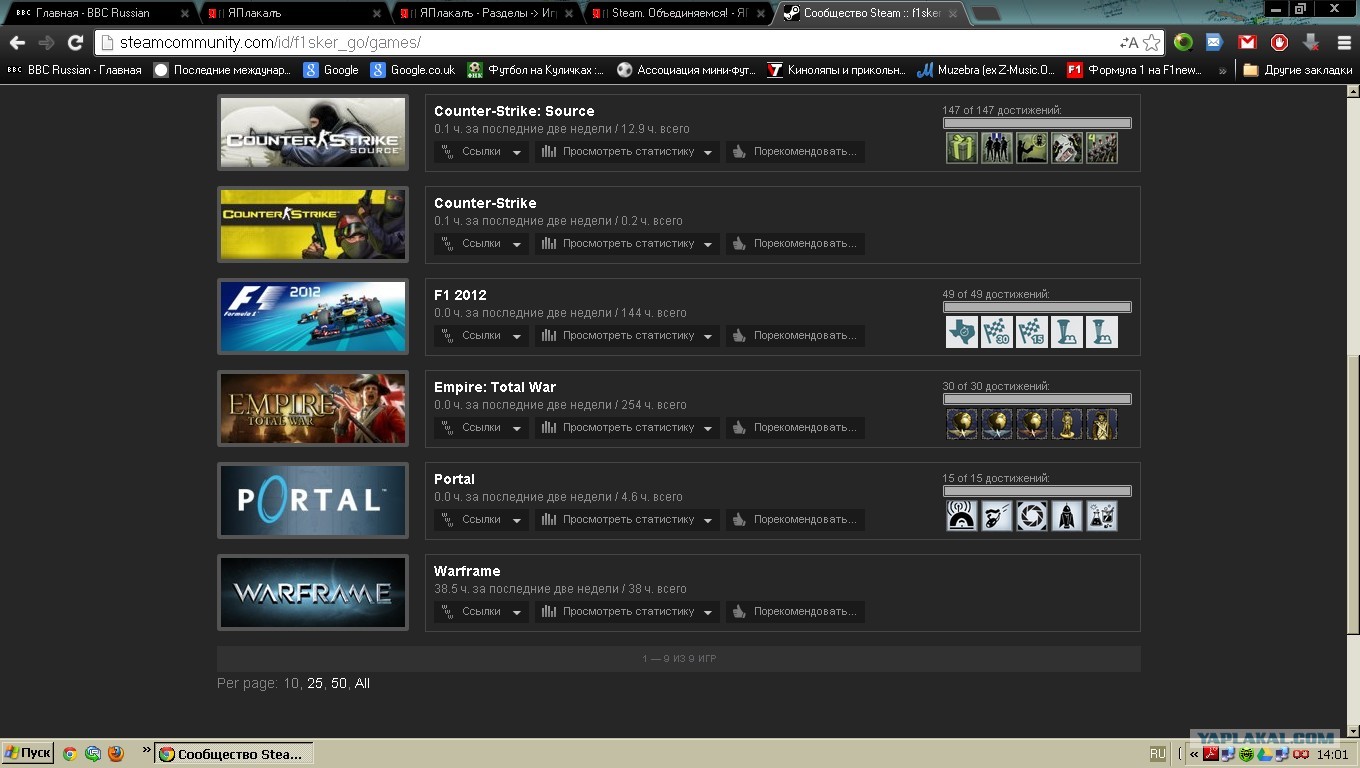1360x768 pixels.
Task: Open Ссылки dropdown for Empire: Total War
Action: 481,428
